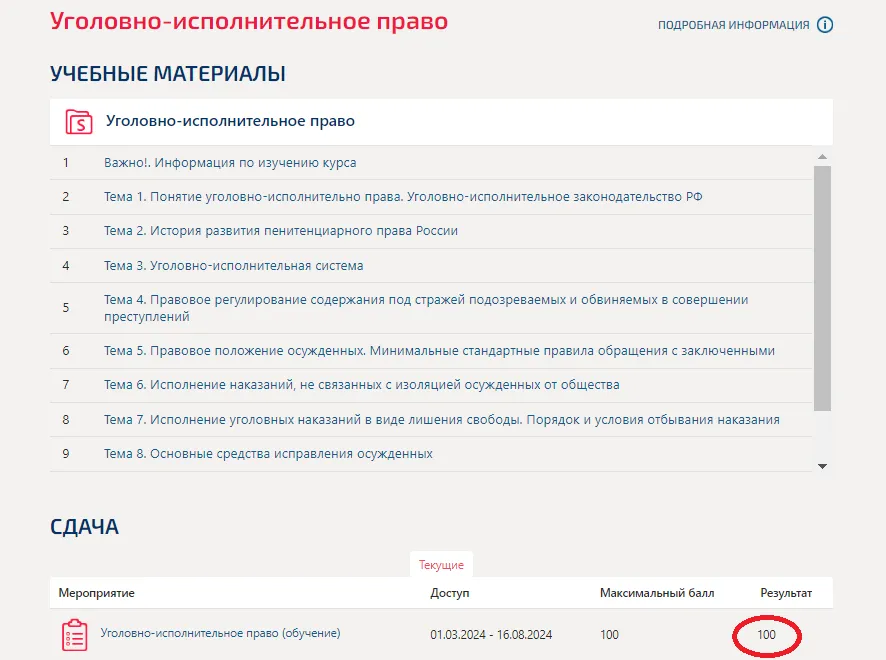Click the row number 9 in materials list
The height and width of the screenshot is (660, 886).
(66, 454)
